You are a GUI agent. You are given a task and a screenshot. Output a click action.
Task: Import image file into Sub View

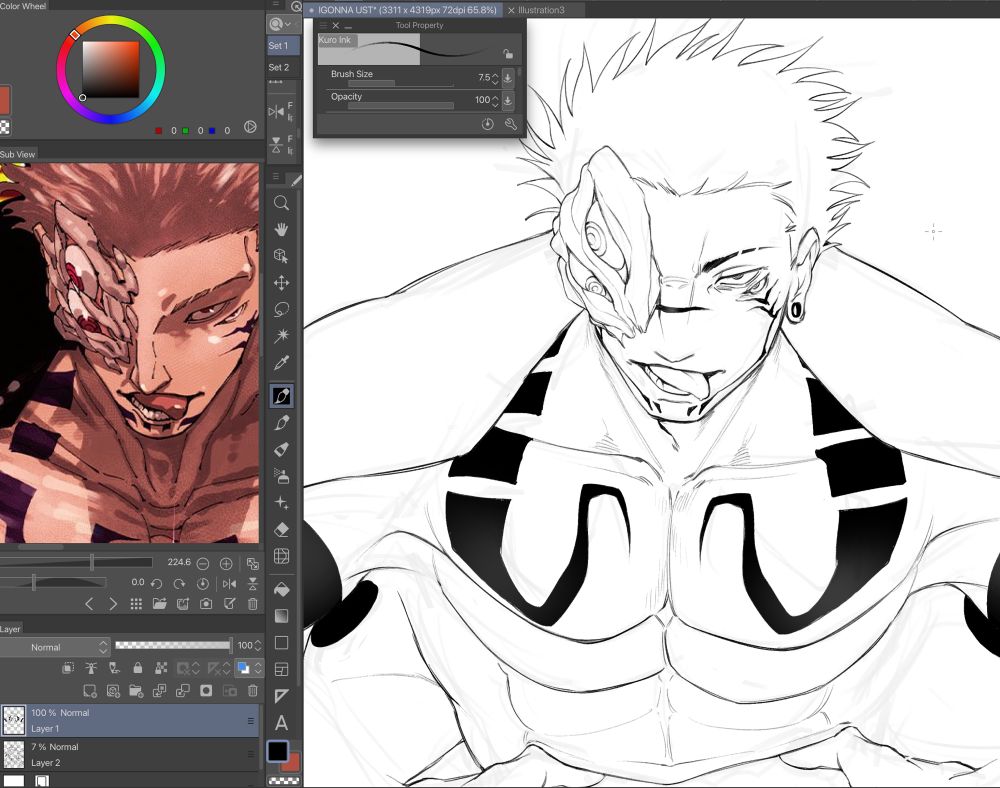(159, 604)
